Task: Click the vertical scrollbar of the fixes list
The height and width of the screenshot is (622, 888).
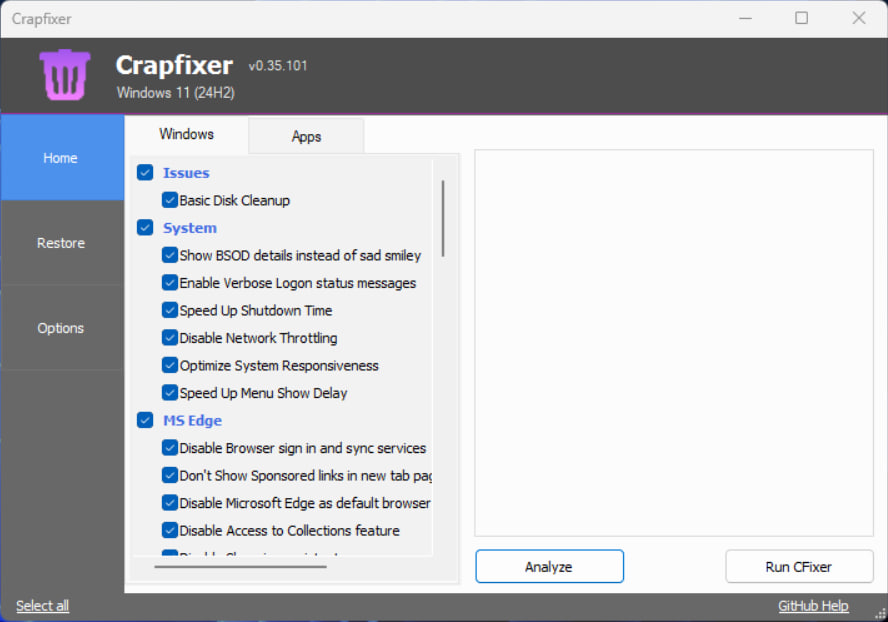Action: [x=443, y=219]
